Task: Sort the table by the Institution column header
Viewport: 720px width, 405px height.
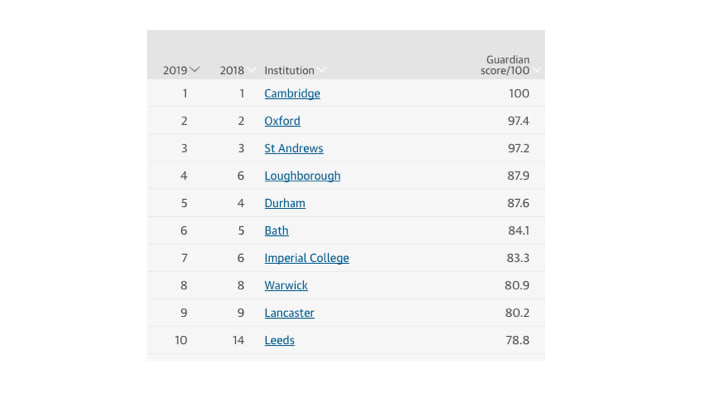Action: tap(289, 70)
